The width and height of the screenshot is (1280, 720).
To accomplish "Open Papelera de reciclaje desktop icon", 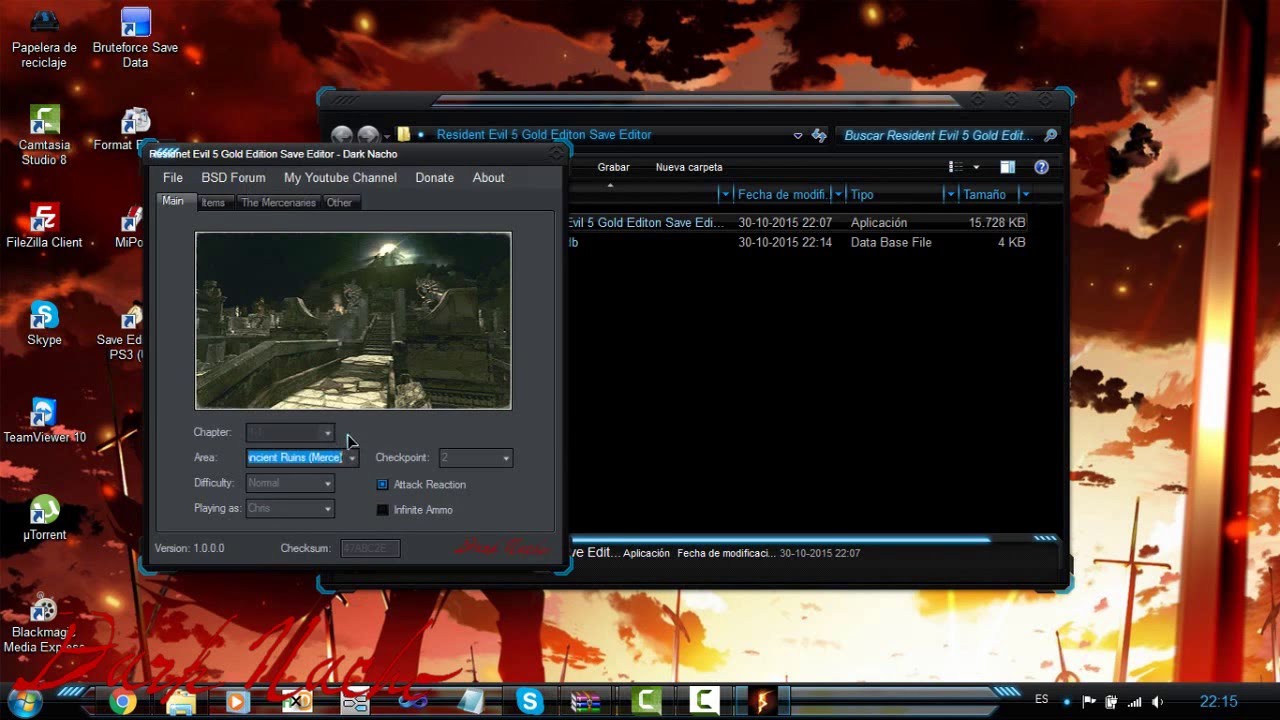I will coord(44,38).
